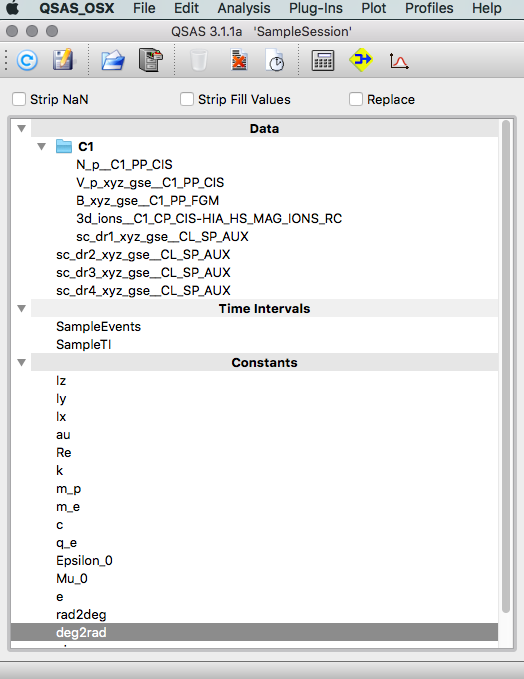Select N_p__C1_PP_CIS data item
The width and height of the screenshot is (524, 679).
click(x=124, y=165)
